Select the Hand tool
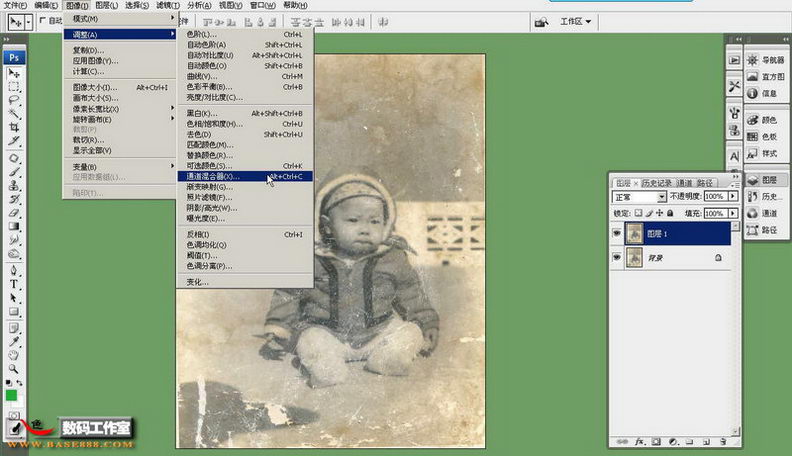This screenshot has width=792, height=456. [14, 356]
